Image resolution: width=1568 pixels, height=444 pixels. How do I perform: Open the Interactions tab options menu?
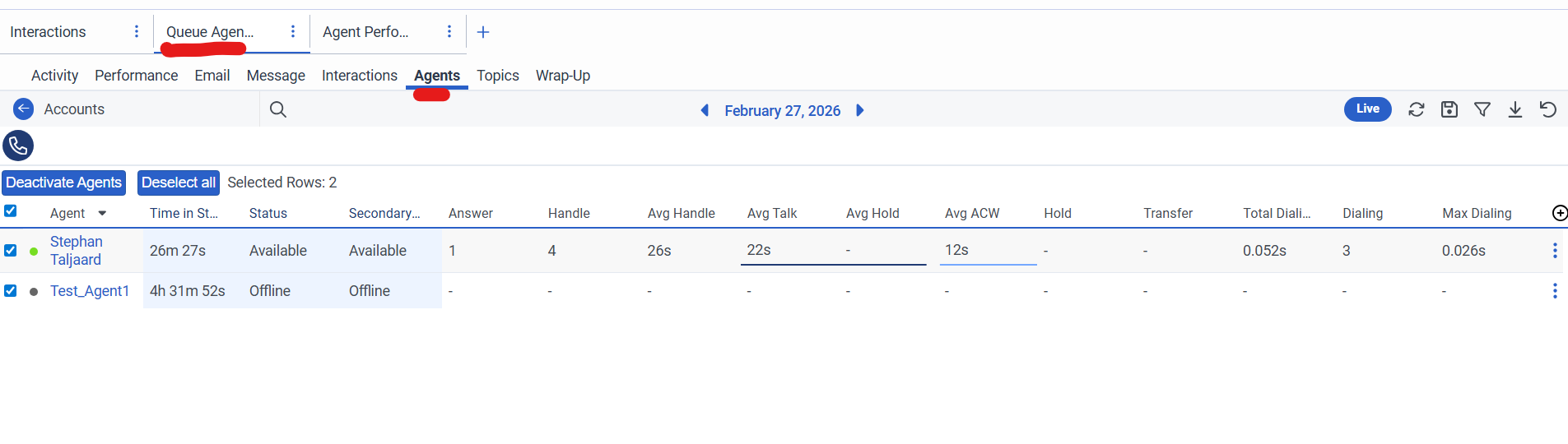pos(137,31)
